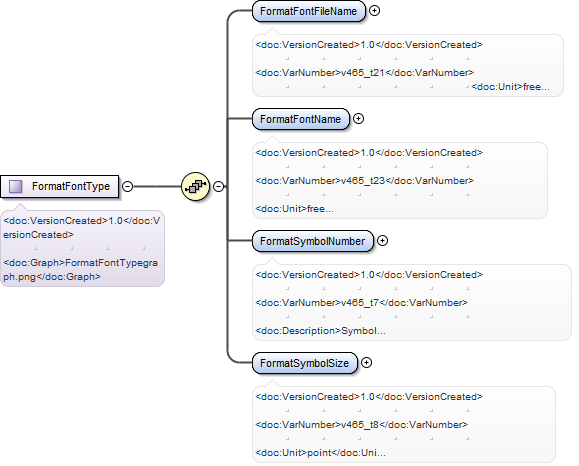Select the FormatFontFileName element

click(309, 11)
